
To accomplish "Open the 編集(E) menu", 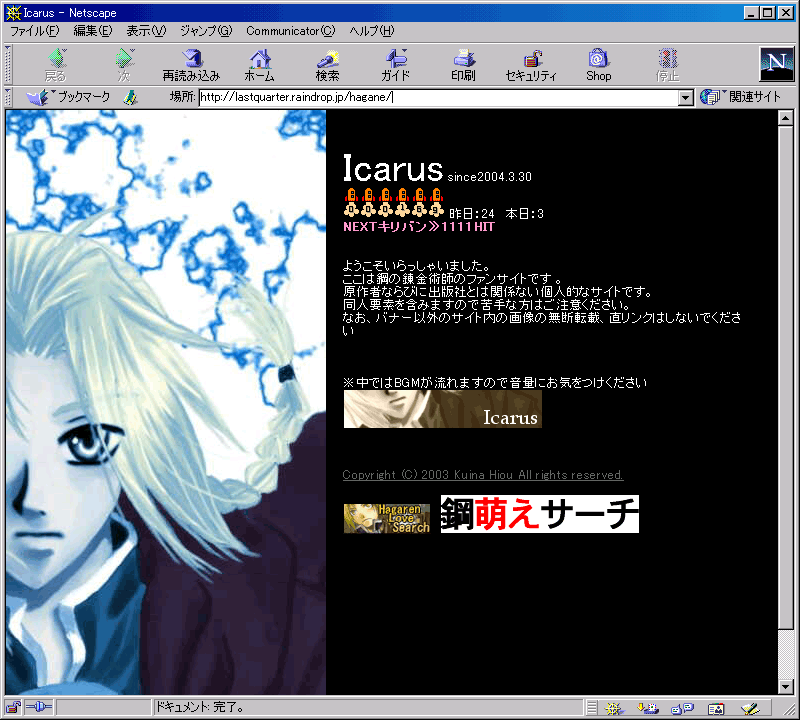I will click(92, 31).
